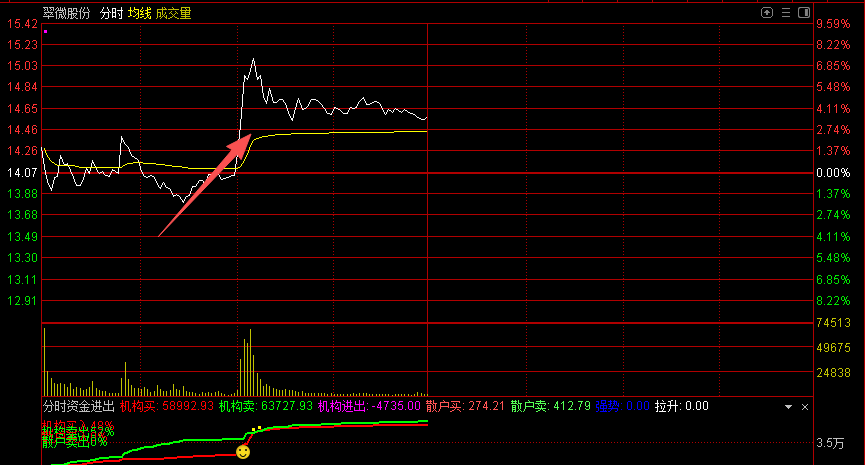Image resolution: width=865 pixels, height=465 pixels.
Task: Toggle the 成交量 volume legend
Action: pos(173,13)
